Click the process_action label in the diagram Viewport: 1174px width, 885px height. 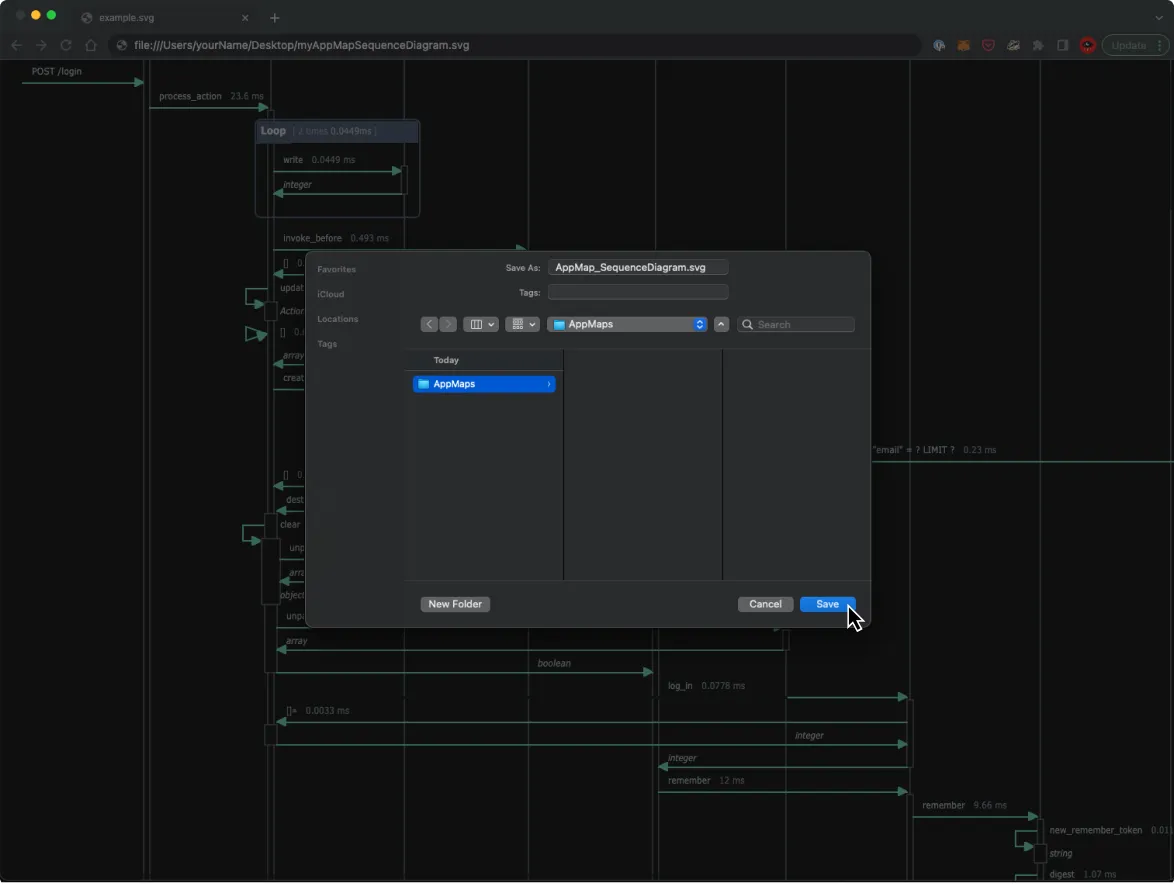click(190, 96)
